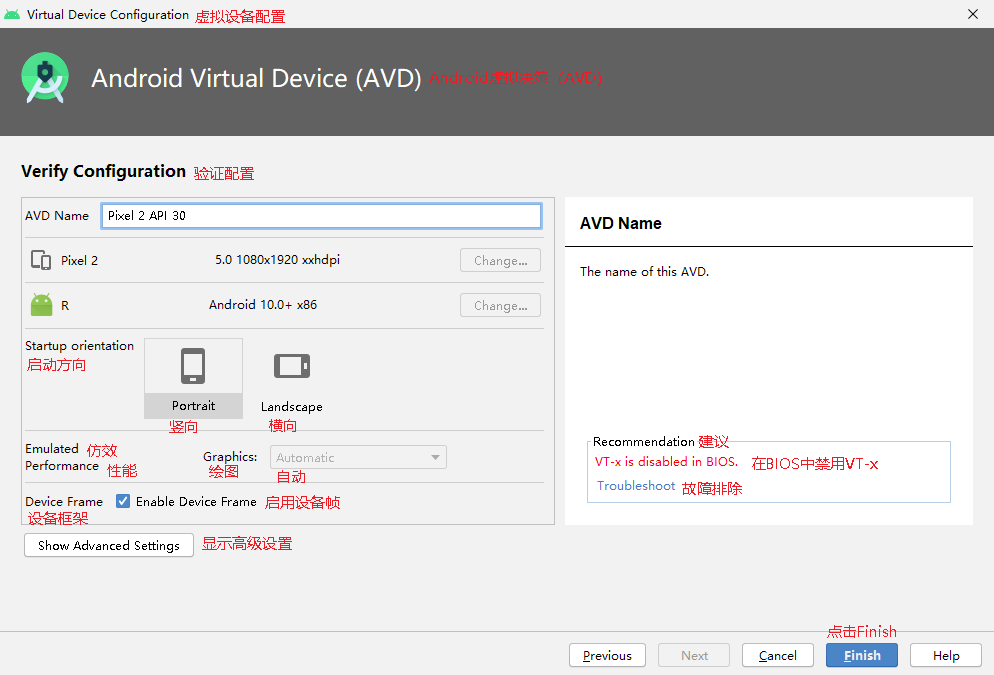994x675 pixels.
Task: Click Change button for the Pixel 2 device
Action: coord(500,260)
